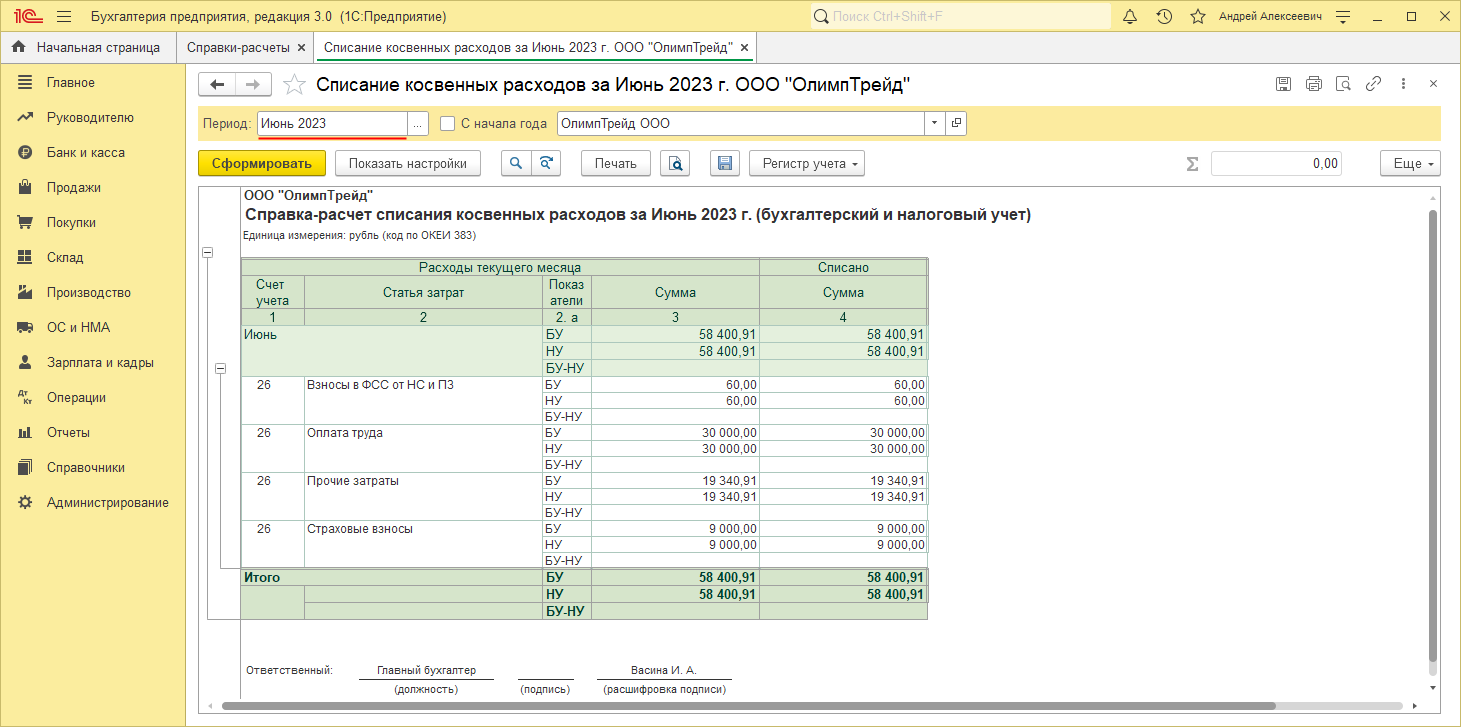Click the period field 'Июнь 2023'
The image size is (1461, 727).
click(332, 124)
